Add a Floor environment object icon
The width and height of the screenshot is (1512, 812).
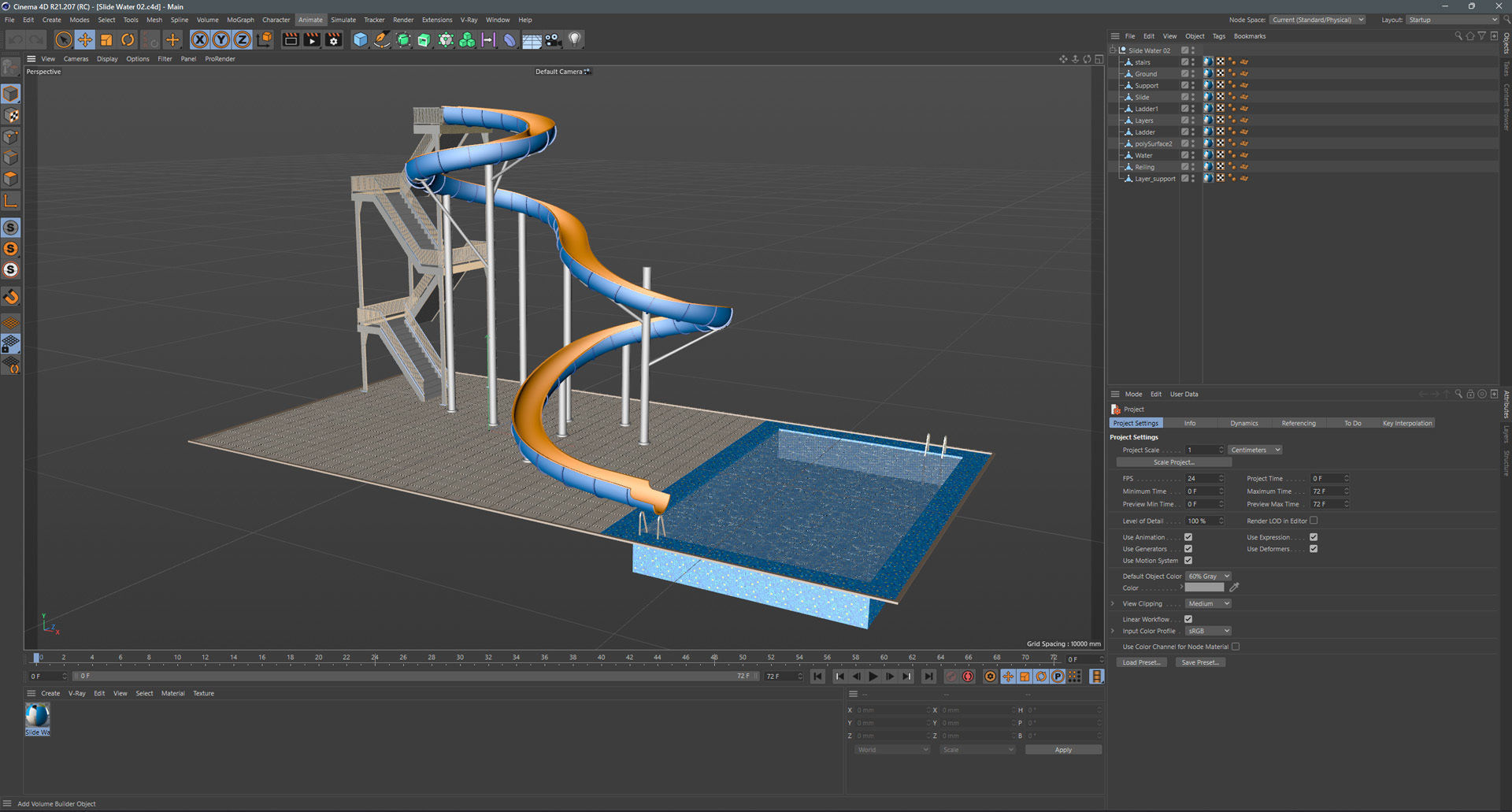(532, 39)
